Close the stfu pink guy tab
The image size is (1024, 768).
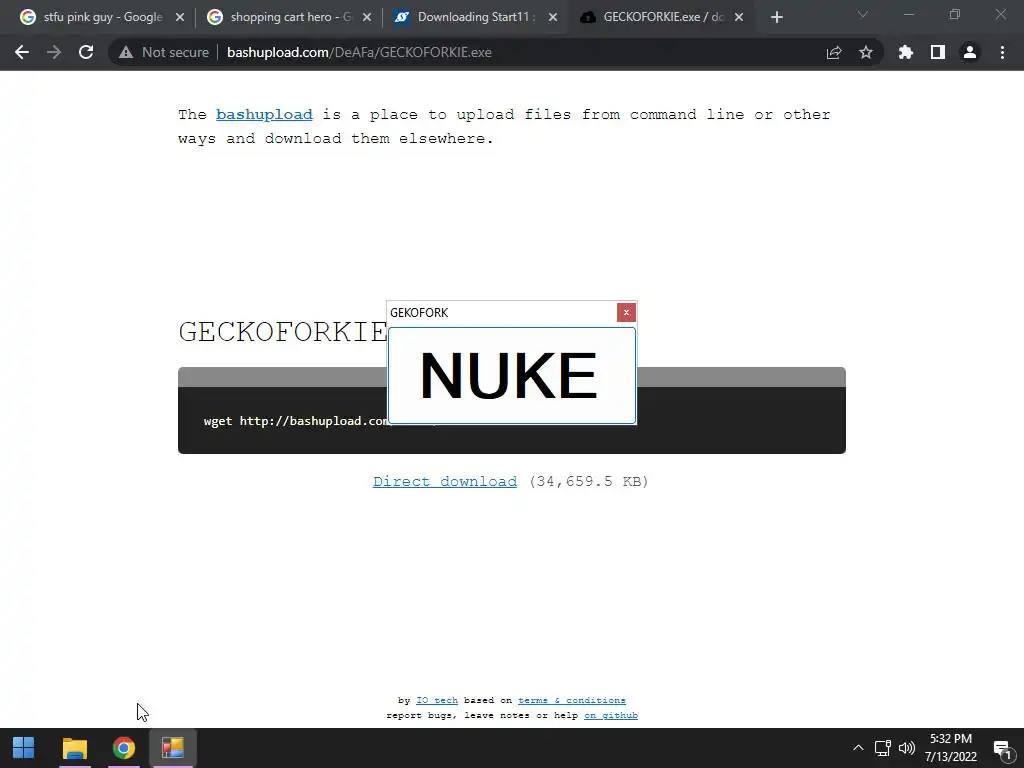click(180, 18)
